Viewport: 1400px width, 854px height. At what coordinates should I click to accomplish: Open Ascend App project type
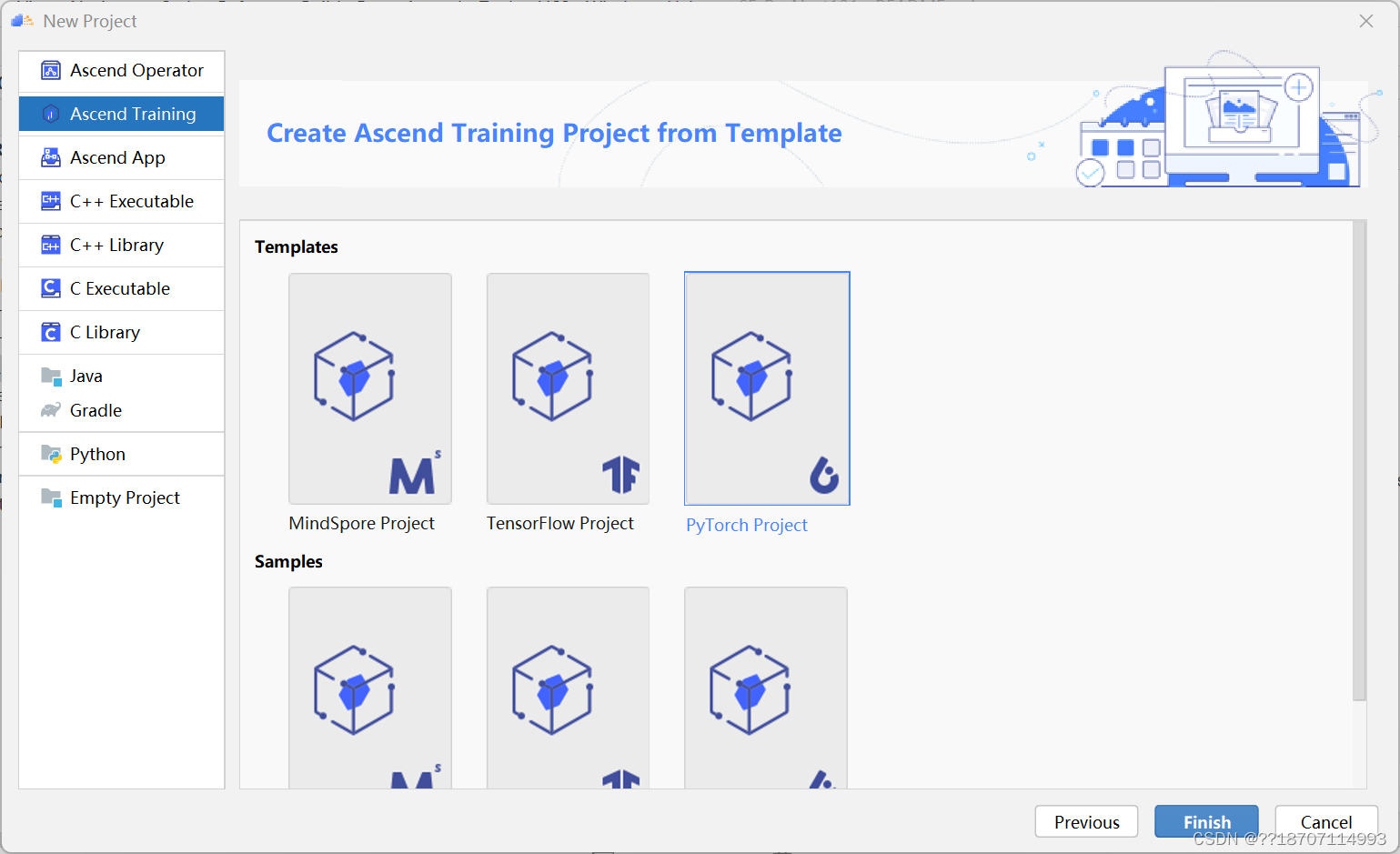(x=122, y=157)
